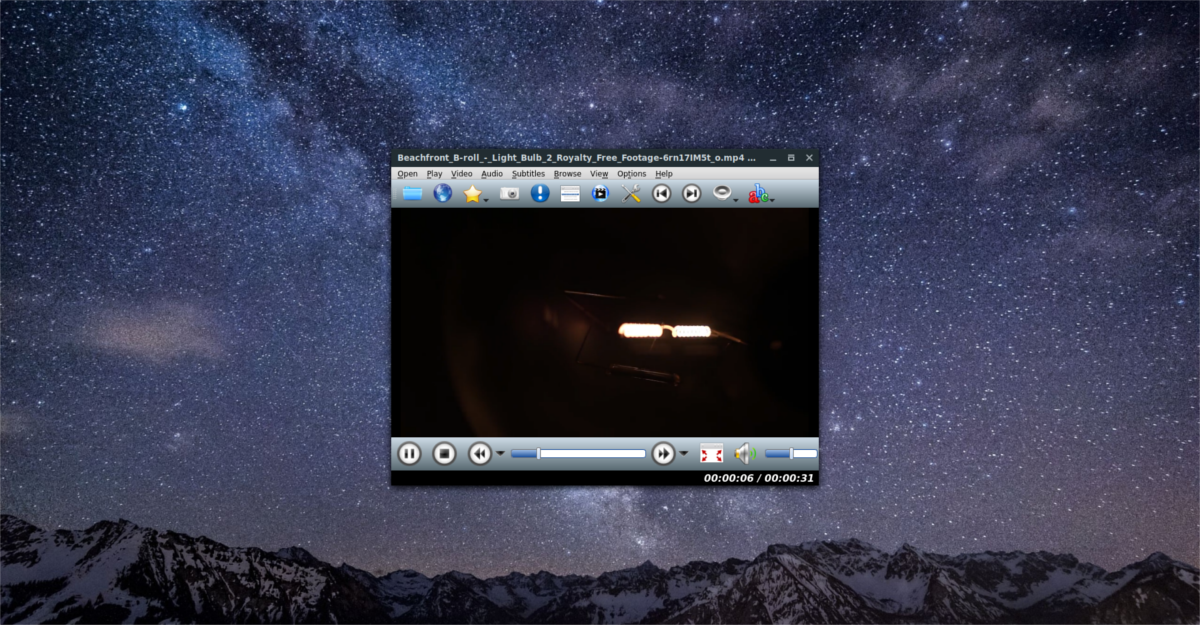1200x625 pixels.
Task: Stop the video playback
Action: 444,453
